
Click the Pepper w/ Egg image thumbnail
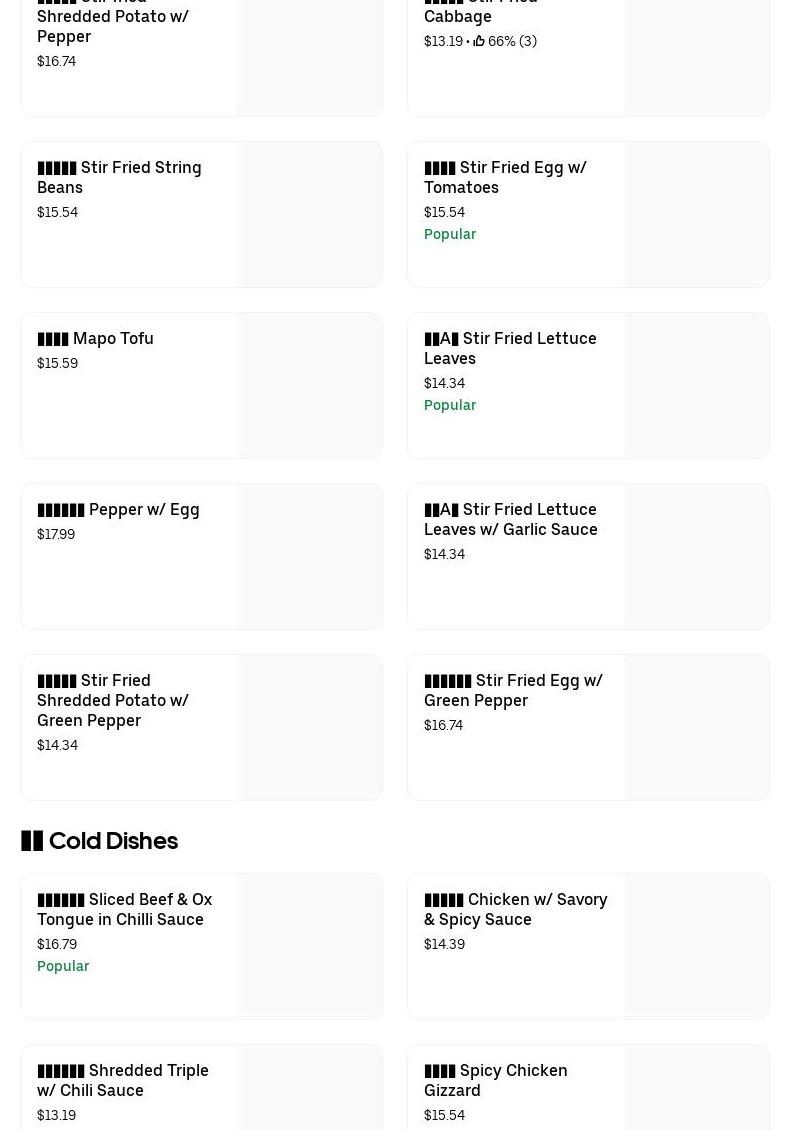point(310,557)
